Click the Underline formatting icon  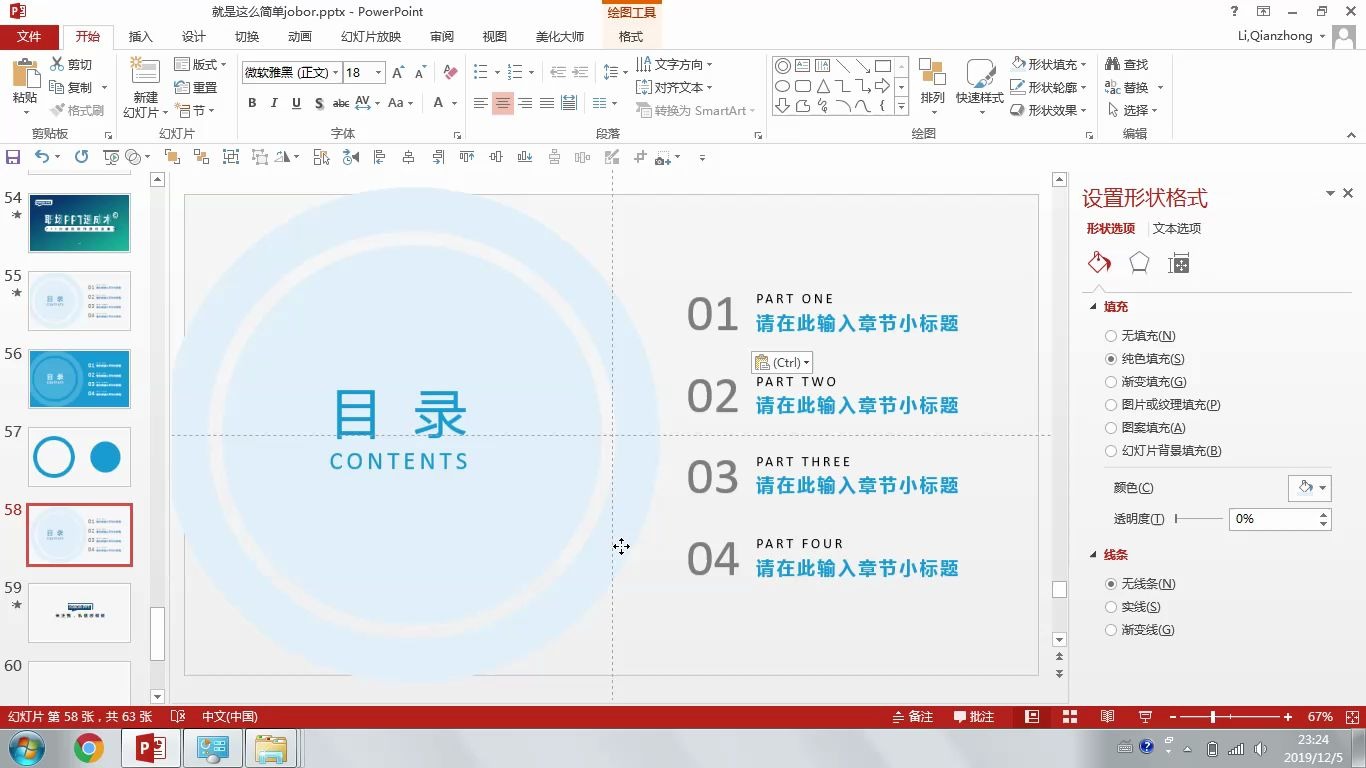click(296, 103)
